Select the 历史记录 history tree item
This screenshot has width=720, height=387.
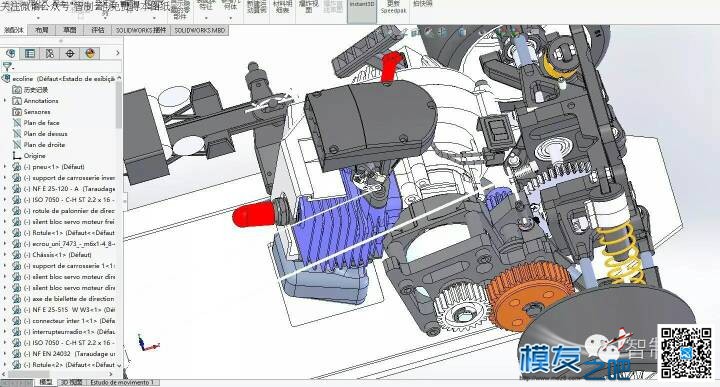(x=36, y=90)
